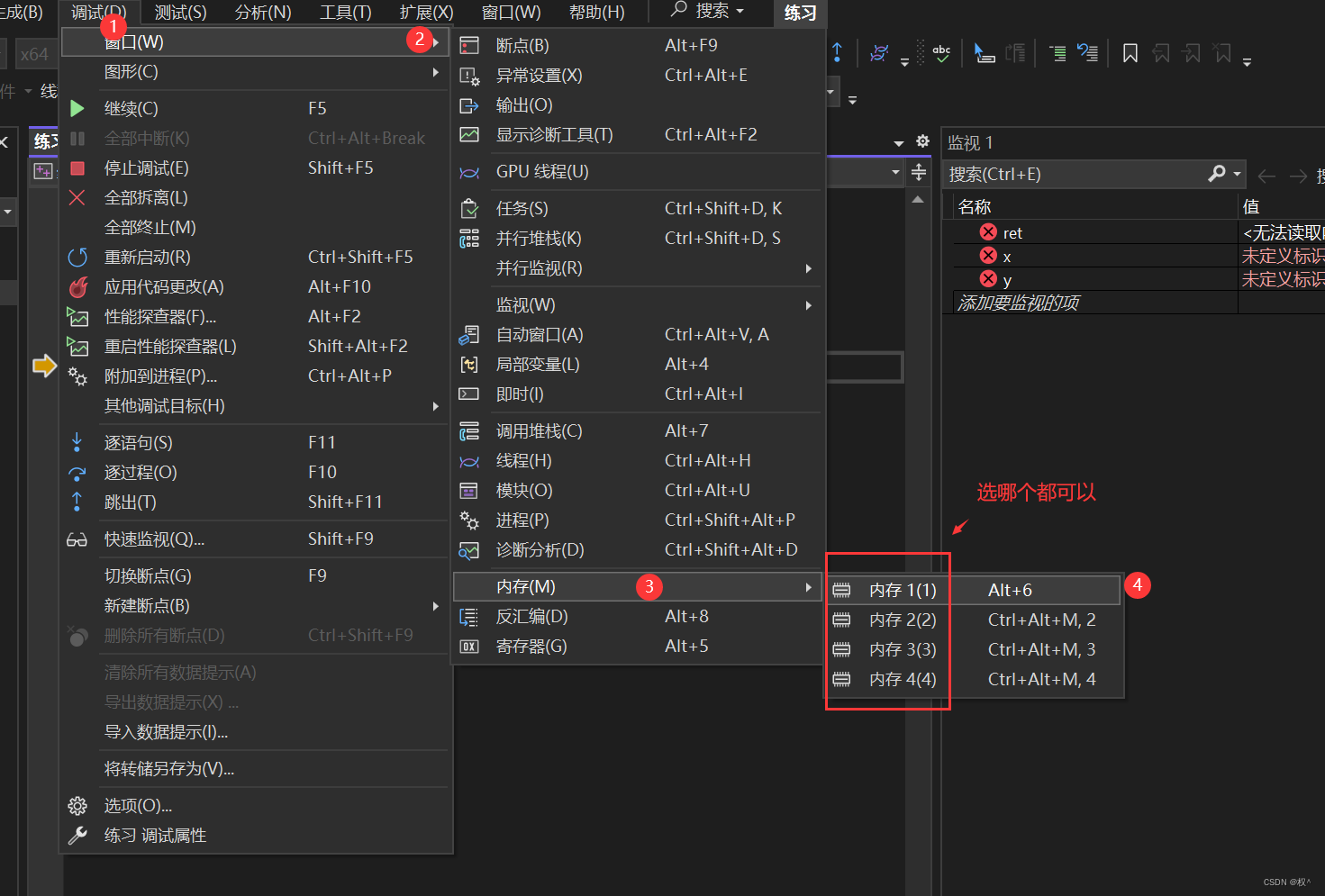Viewport: 1325px width, 896px height.
Task: Open 反汇编(D) disassembly window
Action: 639,616
